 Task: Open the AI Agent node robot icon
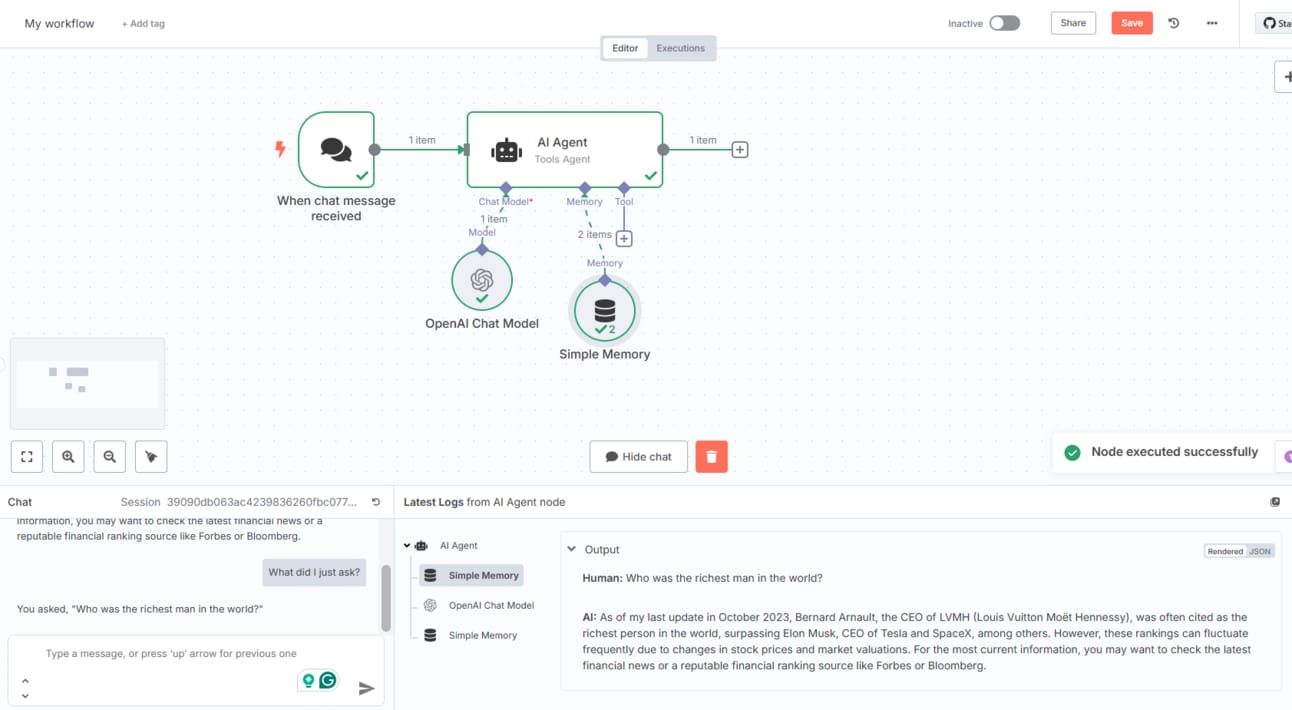click(507, 150)
